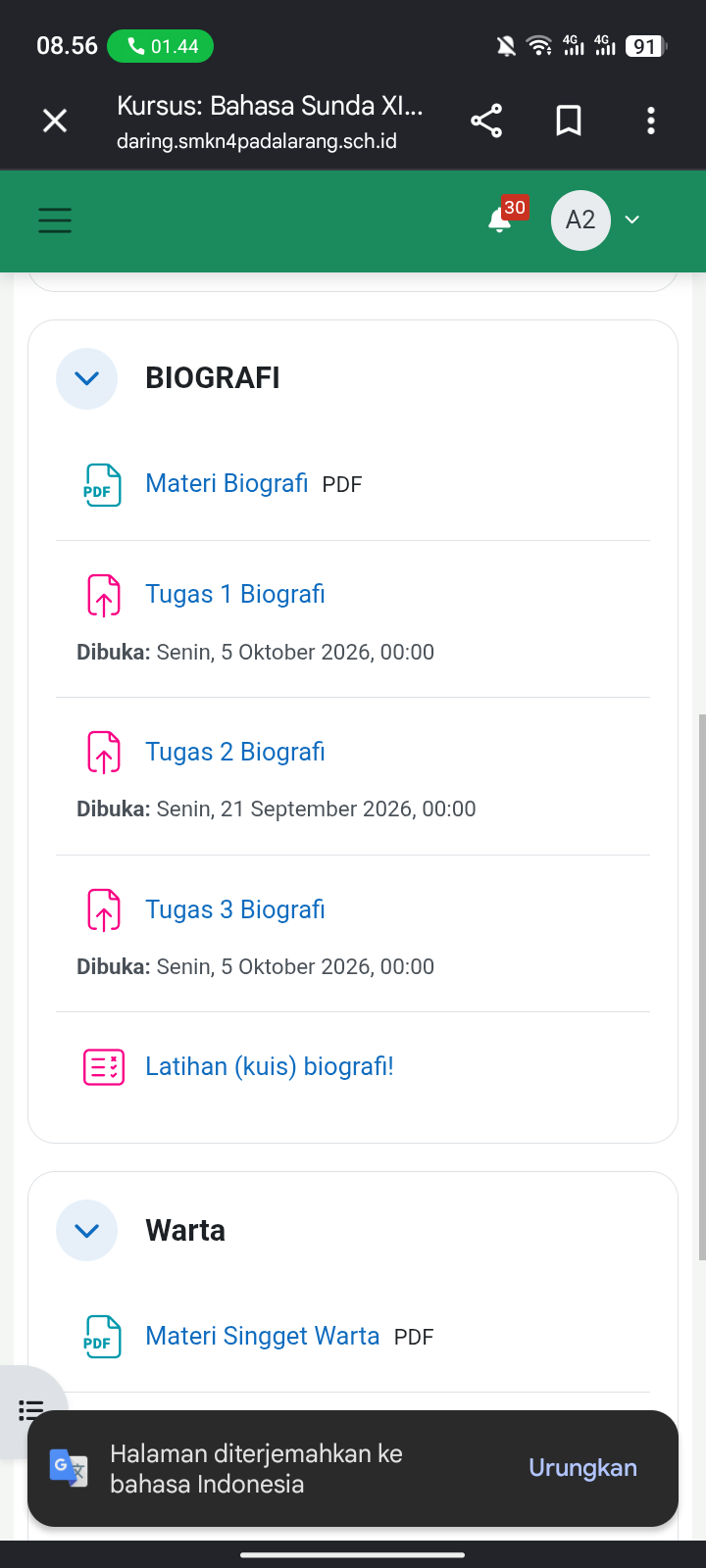Open the hamburger navigation menu
706x1568 pixels.
(x=55, y=220)
